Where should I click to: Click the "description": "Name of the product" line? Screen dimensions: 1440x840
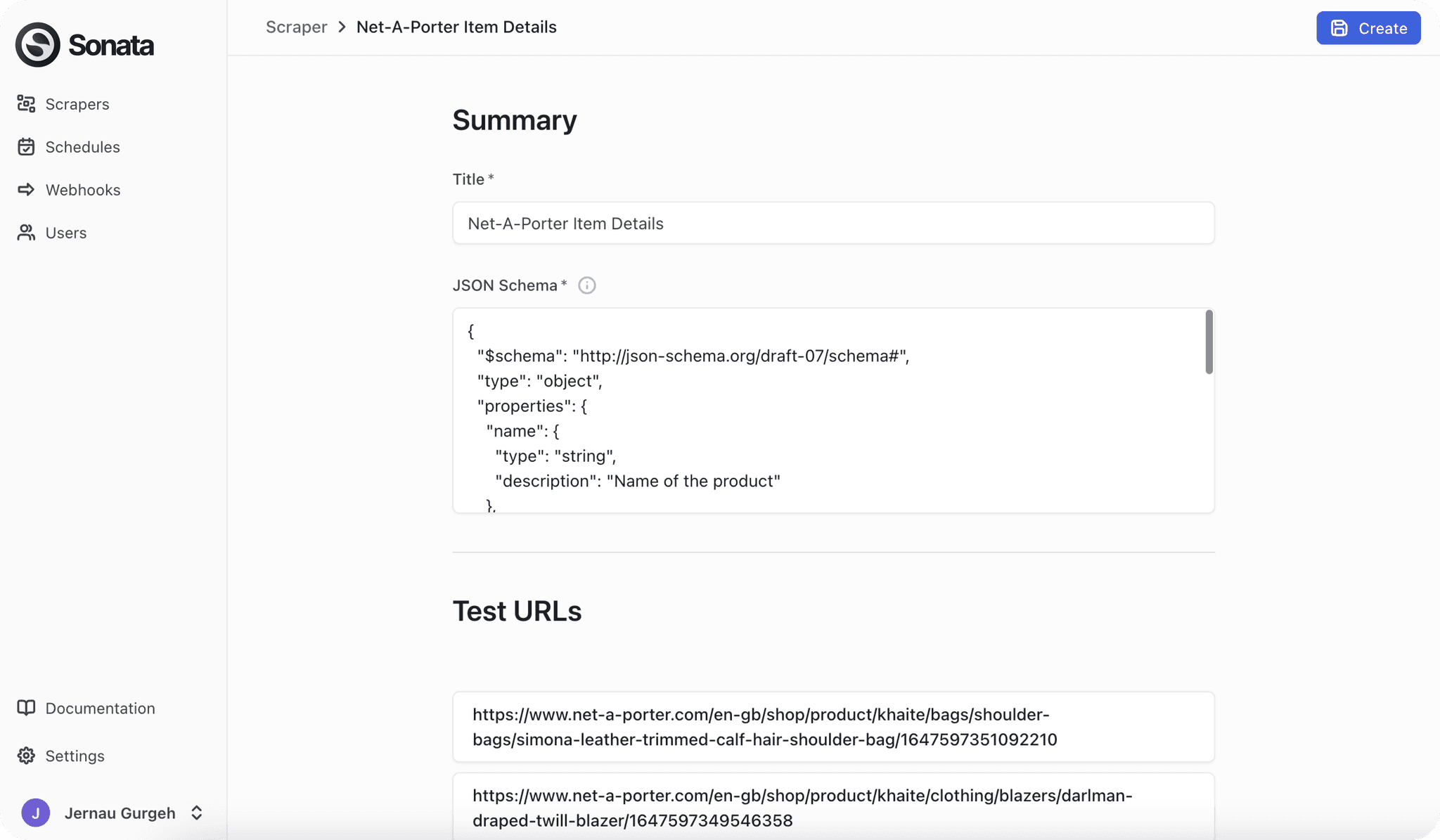pos(638,481)
